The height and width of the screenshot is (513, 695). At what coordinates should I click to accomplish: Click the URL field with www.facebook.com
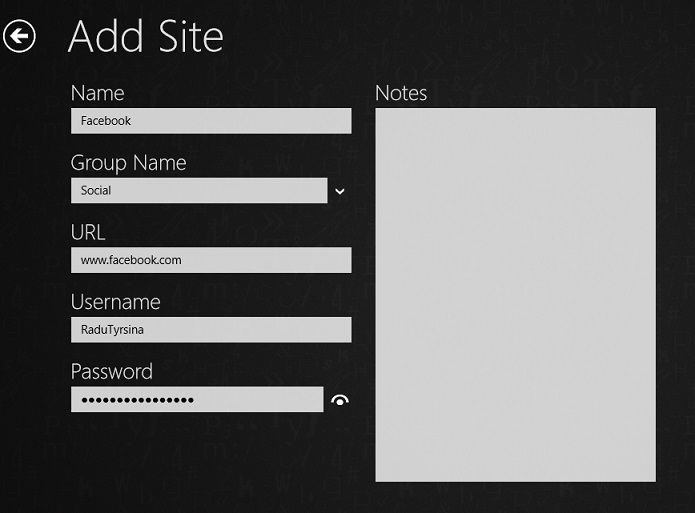pos(211,260)
